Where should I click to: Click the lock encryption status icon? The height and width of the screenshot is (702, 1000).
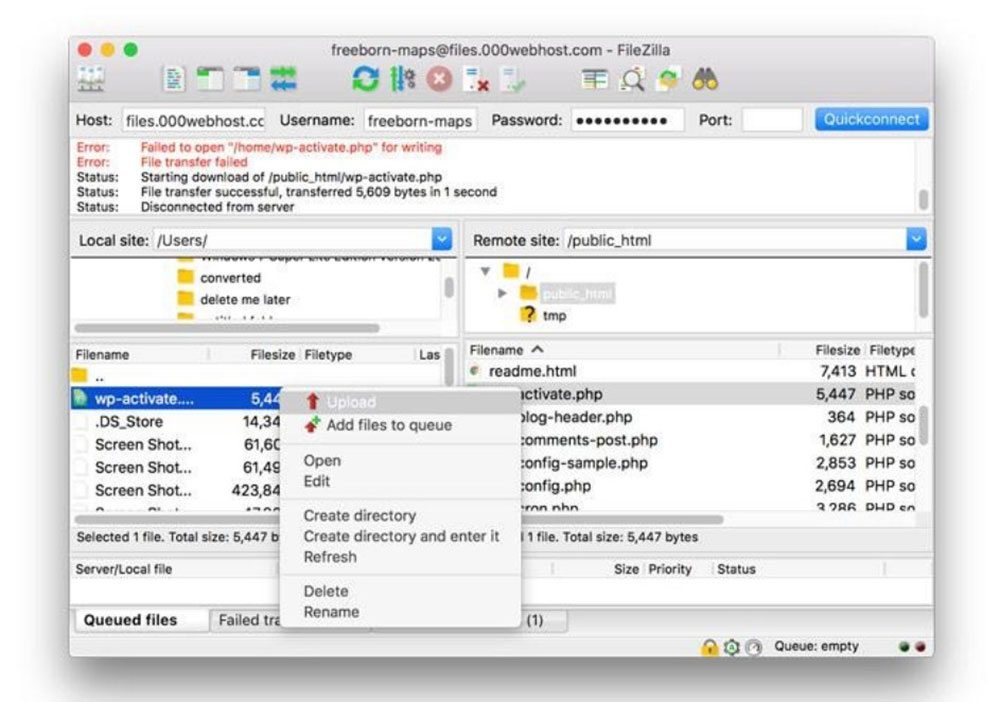click(x=709, y=647)
